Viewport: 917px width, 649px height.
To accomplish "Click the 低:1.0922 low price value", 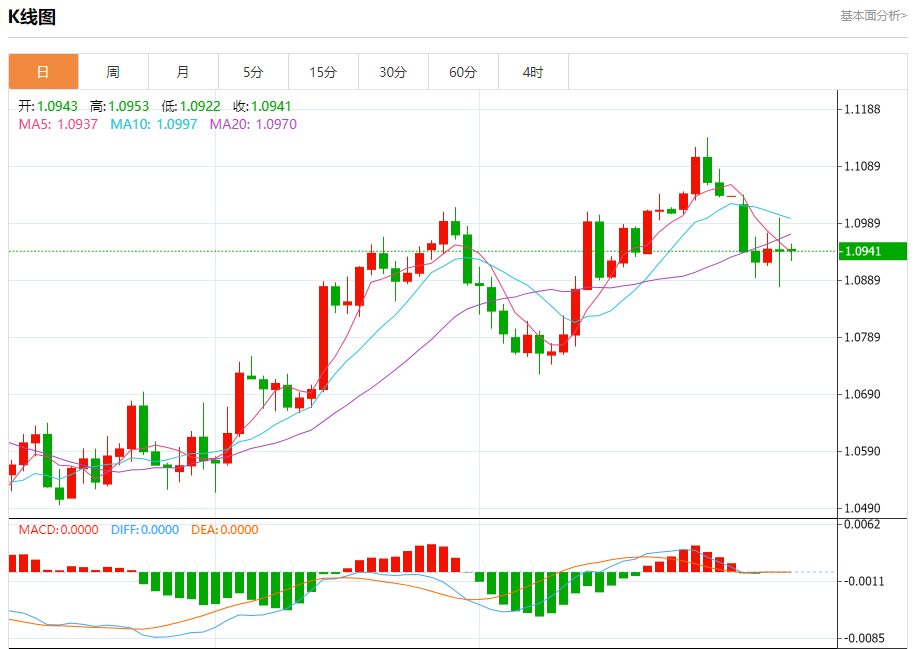I will (191, 106).
